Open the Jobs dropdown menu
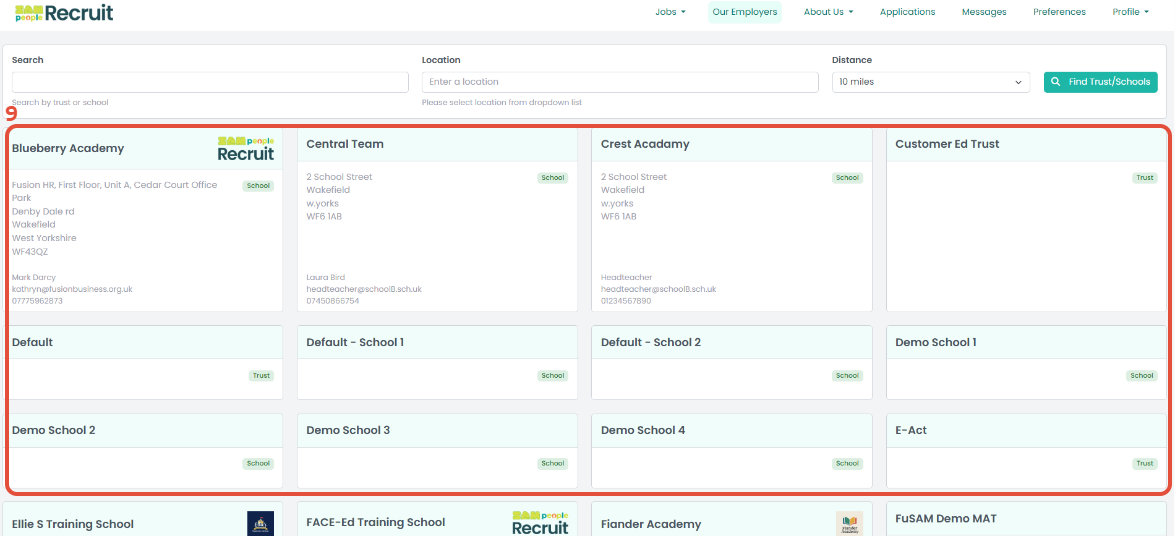 (x=670, y=12)
